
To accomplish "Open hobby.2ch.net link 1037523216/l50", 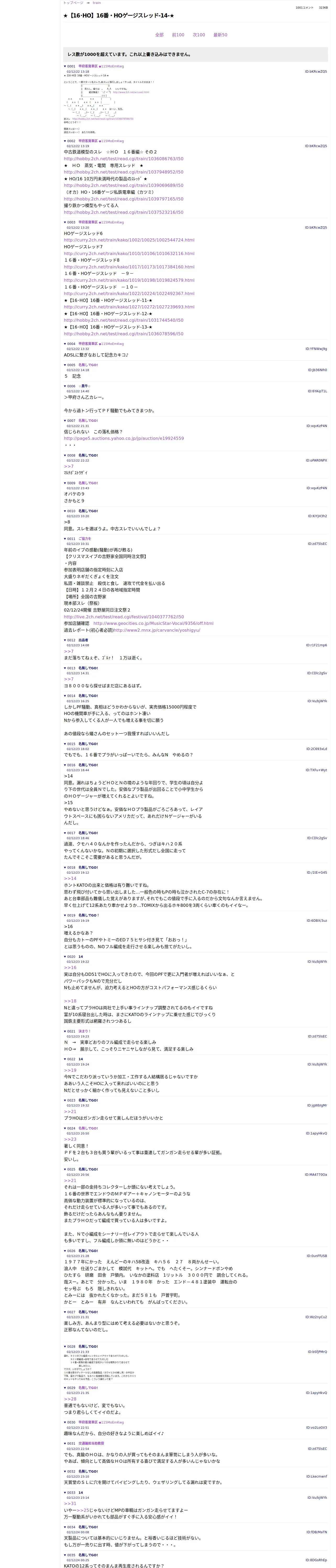I will [x=123, y=212].
